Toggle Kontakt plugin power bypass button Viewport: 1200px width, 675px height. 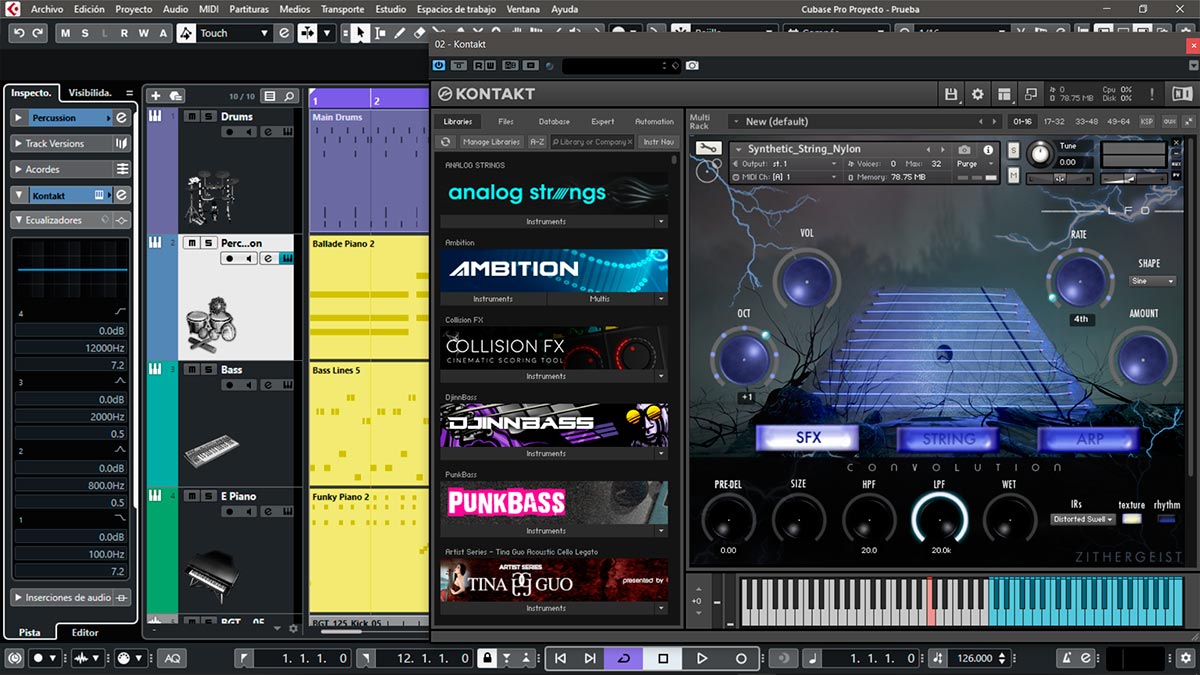[439, 66]
